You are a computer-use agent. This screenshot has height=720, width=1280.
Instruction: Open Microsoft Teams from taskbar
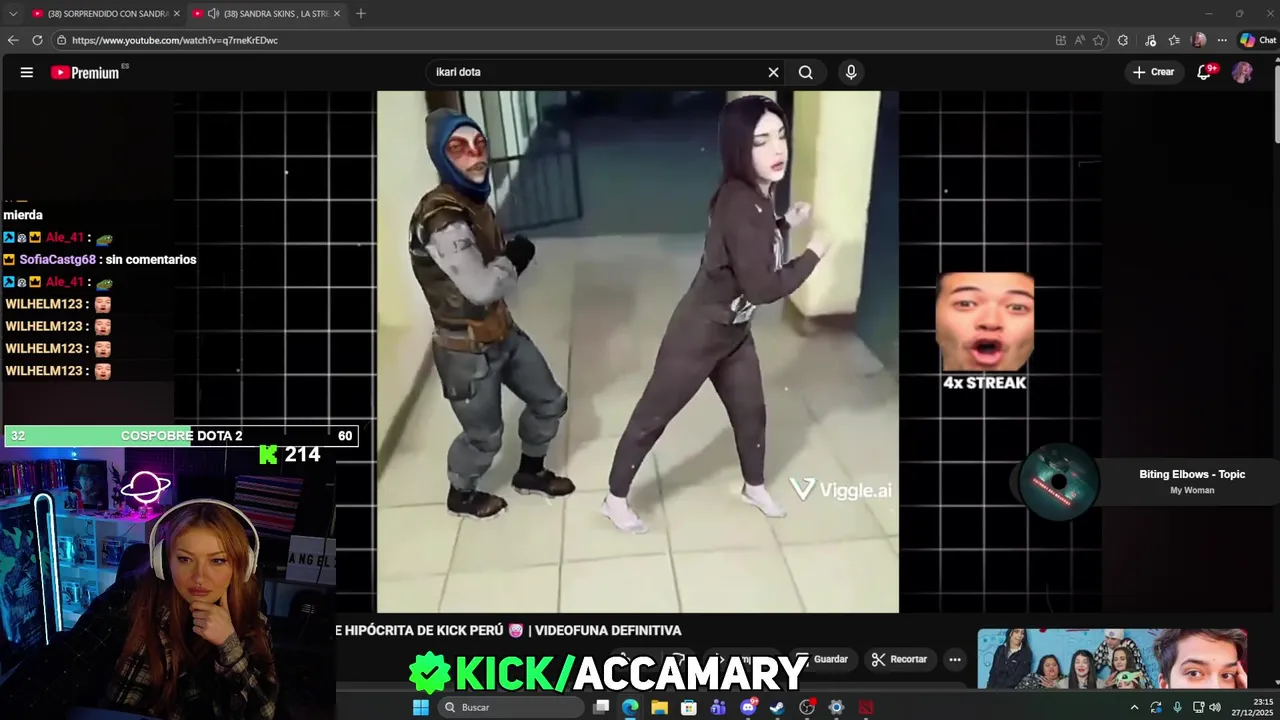[718, 707]
